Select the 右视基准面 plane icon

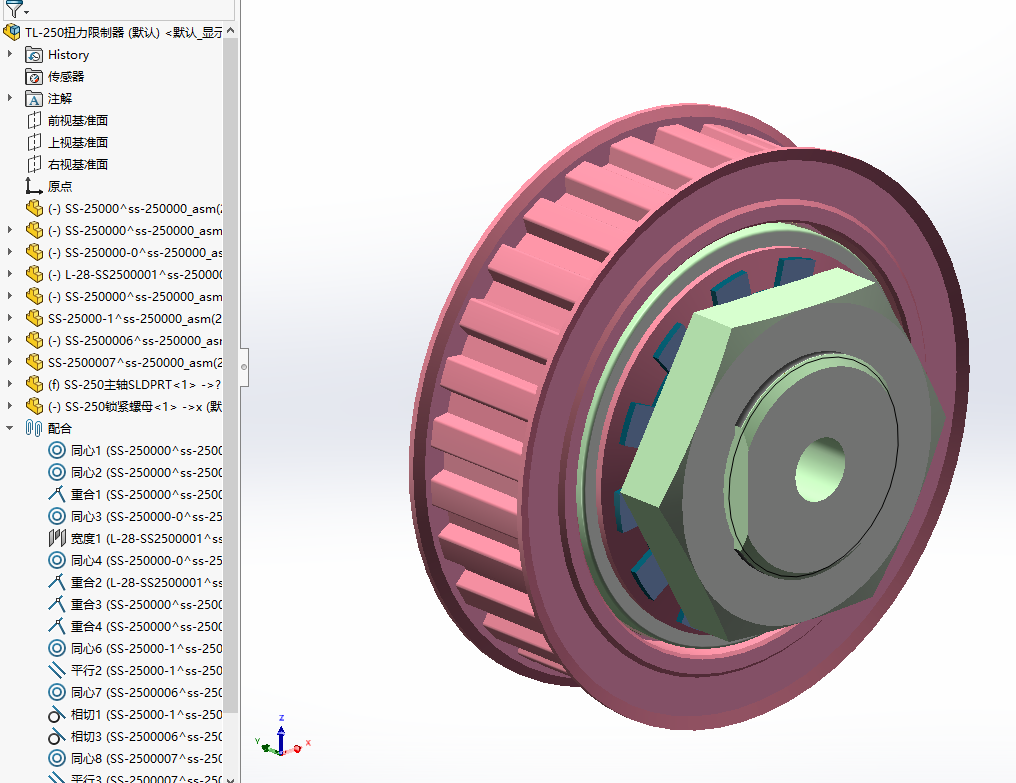pos(34,165)
